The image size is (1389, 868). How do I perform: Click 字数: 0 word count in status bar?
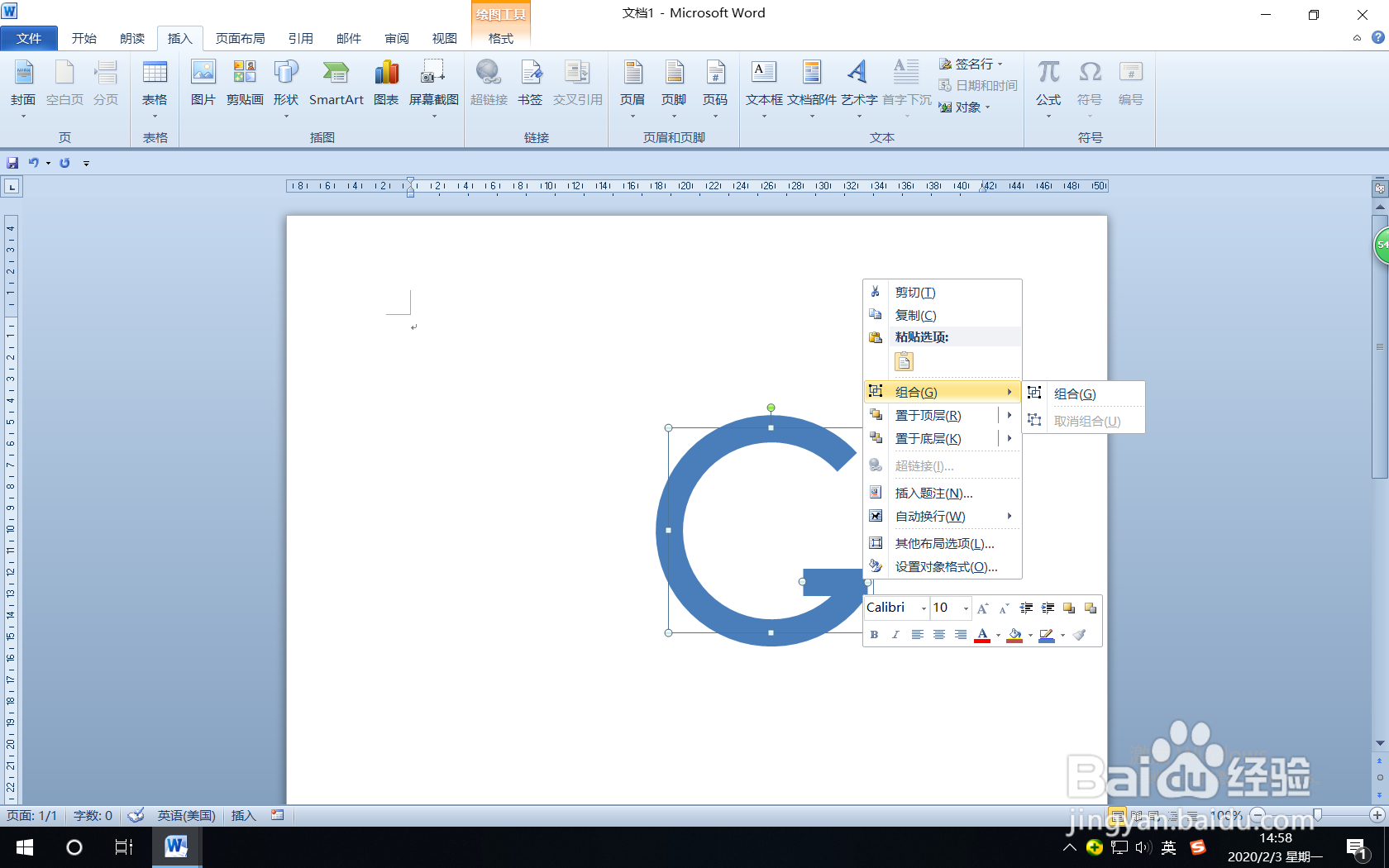click(92, 816)
